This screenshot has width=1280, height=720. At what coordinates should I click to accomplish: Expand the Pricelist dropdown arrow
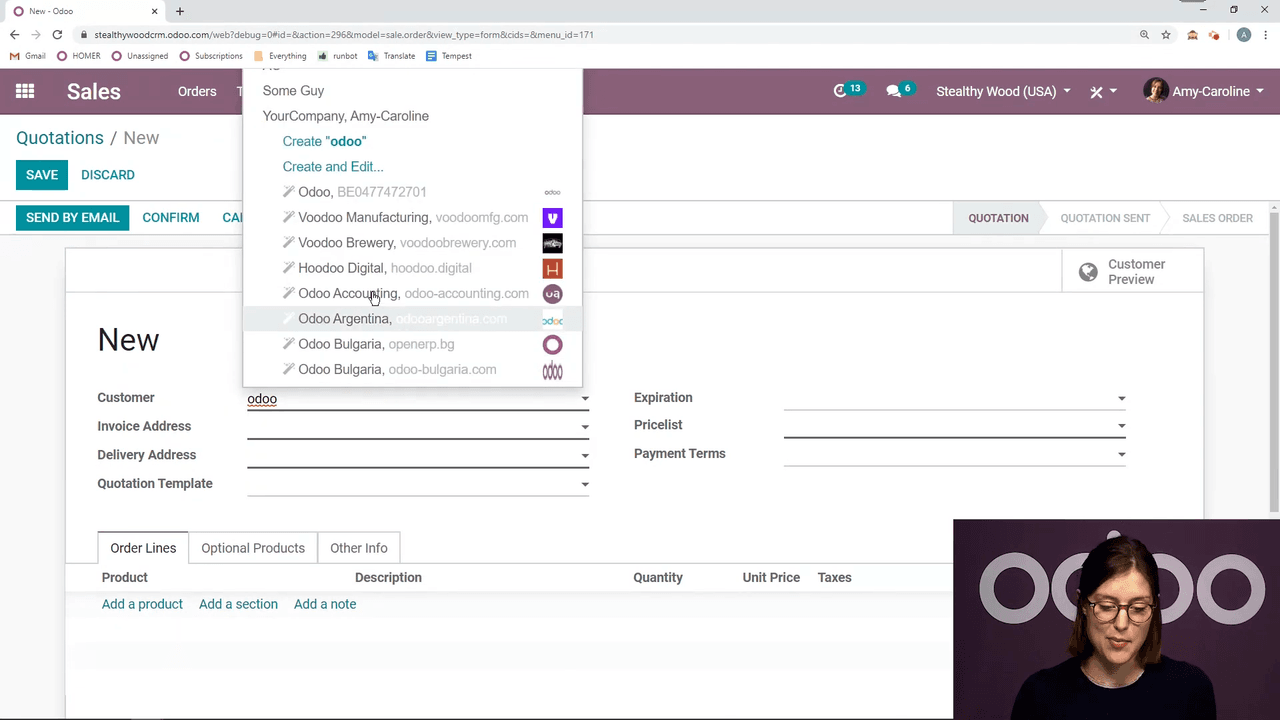(1121, 426)
